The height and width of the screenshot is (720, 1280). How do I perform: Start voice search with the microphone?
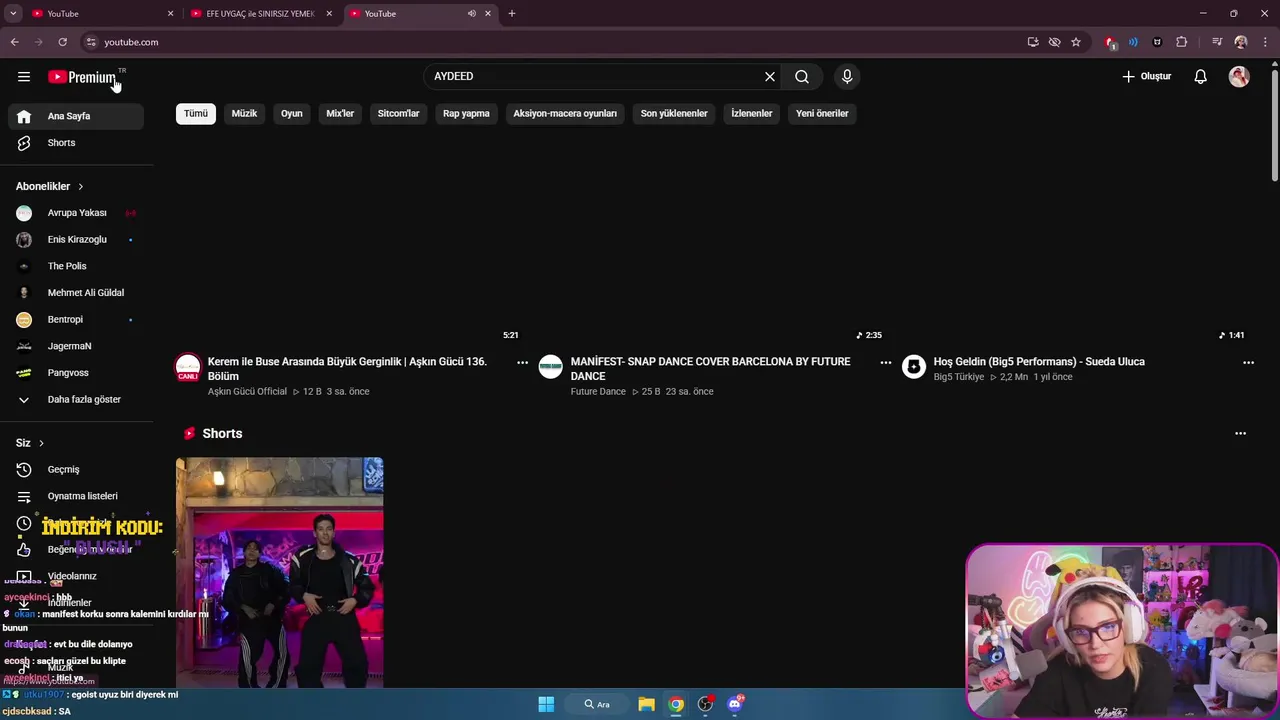[x=847, y=77]
